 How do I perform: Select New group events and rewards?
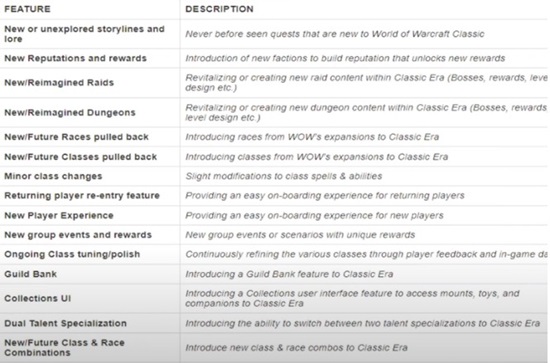click(78, 235)
